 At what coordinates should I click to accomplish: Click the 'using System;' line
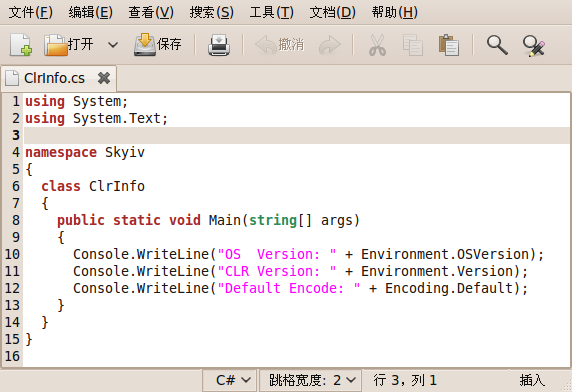tap(76, 101)
